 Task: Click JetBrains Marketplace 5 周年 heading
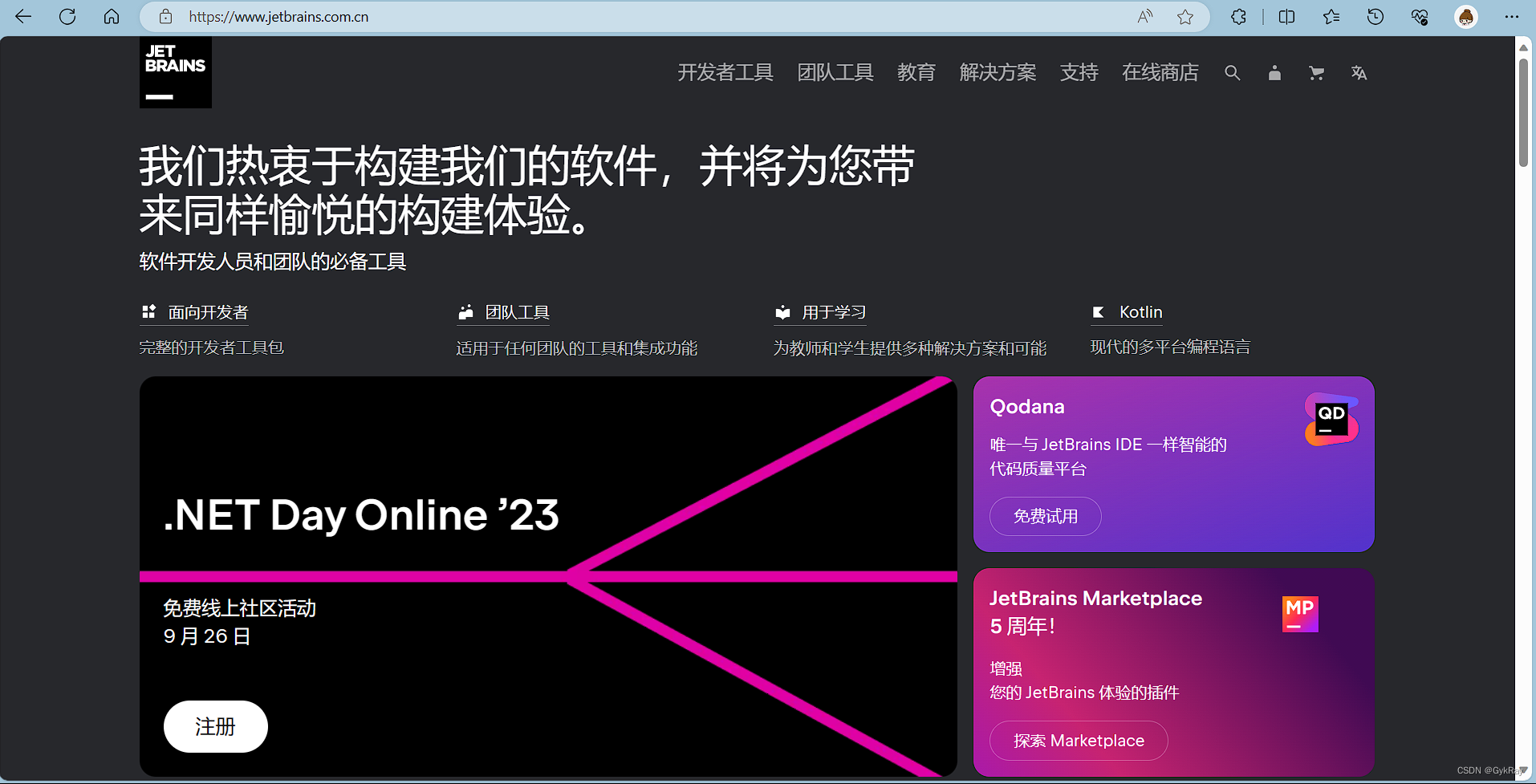click(1095, 612)
